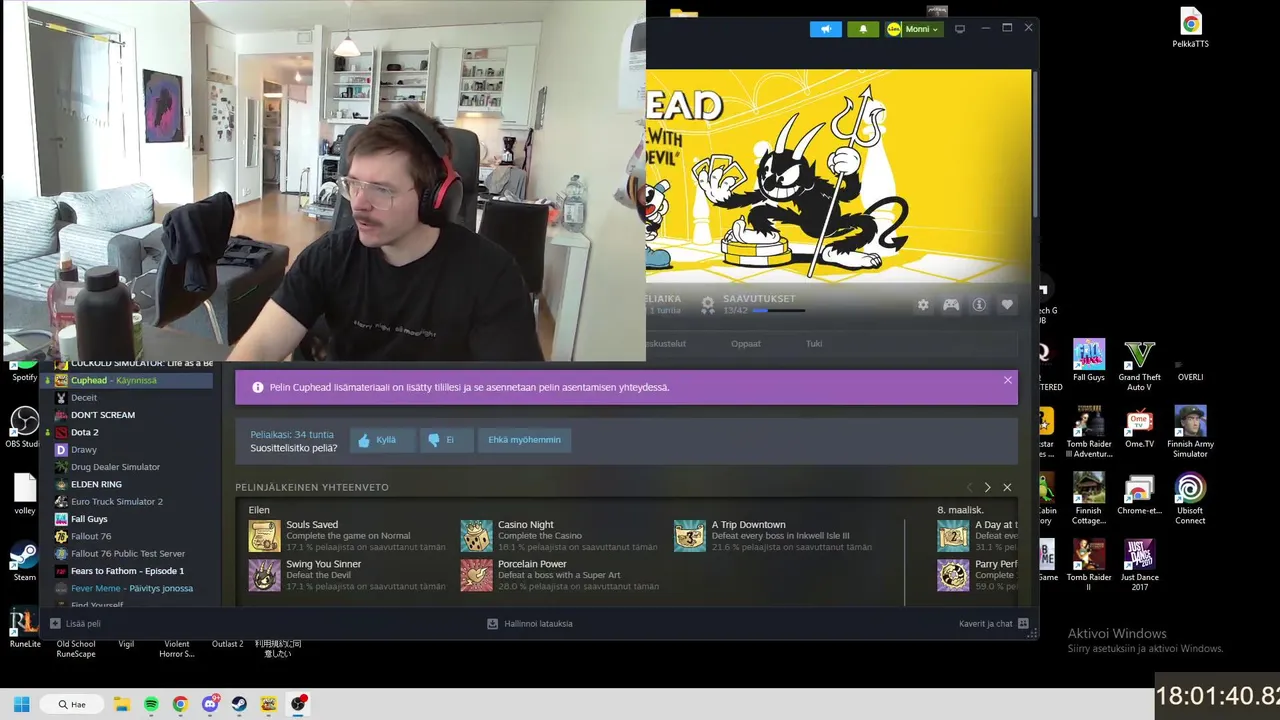Open the Tuki tab
1280x720 pixels.
point(814,343)
